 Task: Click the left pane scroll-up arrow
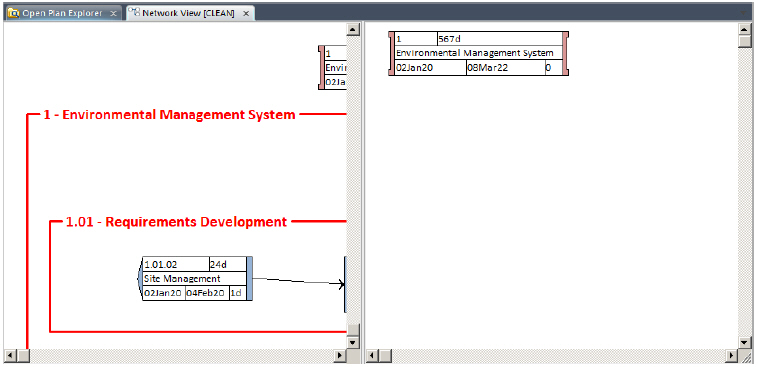(353, 29)
